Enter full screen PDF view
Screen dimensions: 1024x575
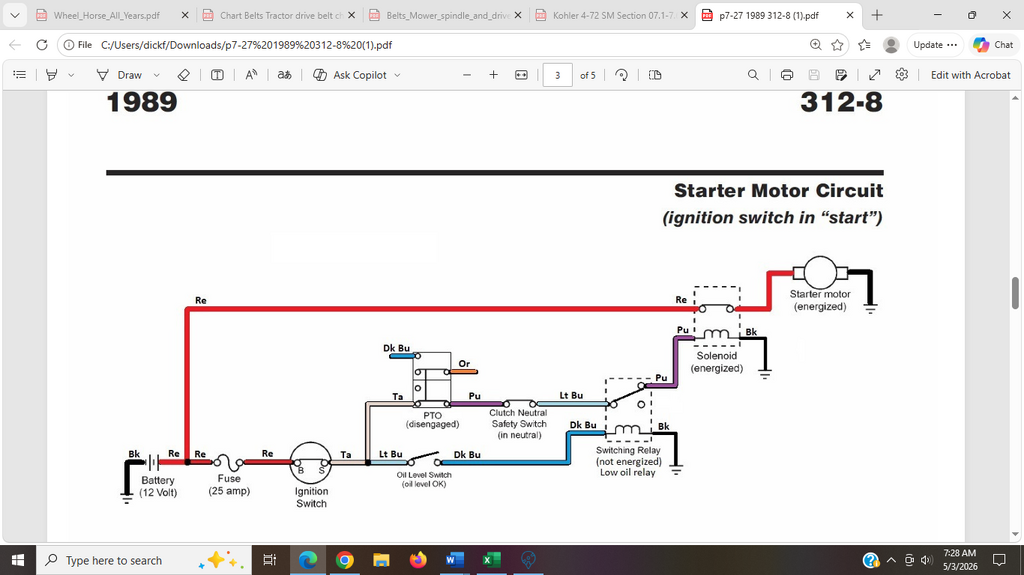coord(874,75)
